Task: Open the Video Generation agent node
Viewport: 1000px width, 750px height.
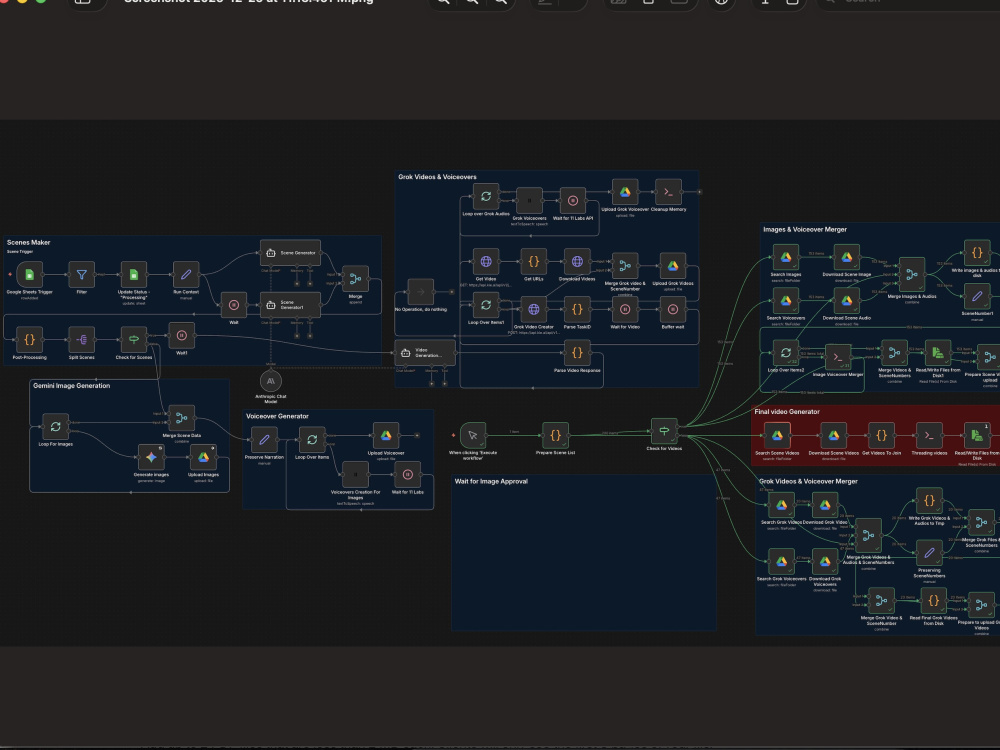Action: (425, 353)
